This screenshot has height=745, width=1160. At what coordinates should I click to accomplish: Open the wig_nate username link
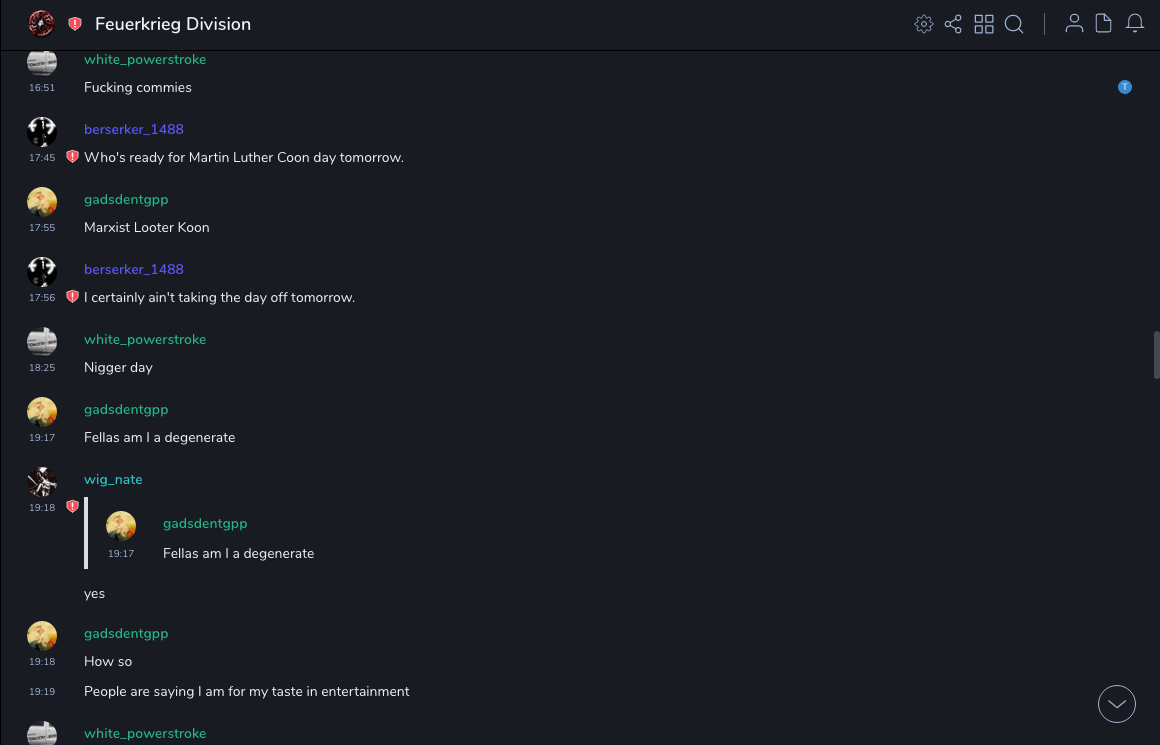pyautogui.click(x=113, y=480)
